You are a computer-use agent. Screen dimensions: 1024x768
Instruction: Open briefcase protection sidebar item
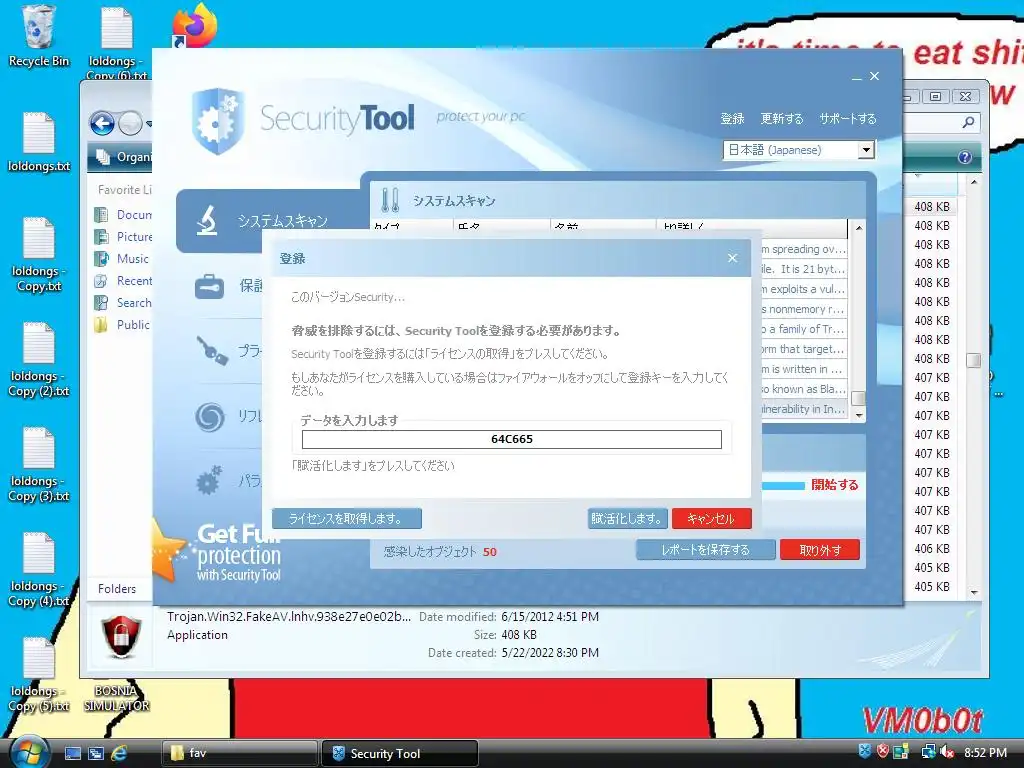pyautogui.click(x=210, y=286)
